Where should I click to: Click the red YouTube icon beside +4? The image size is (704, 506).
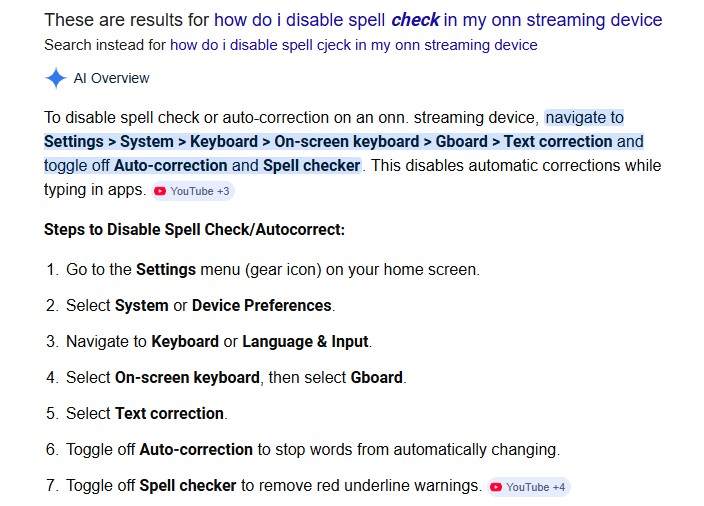[496, 487]
